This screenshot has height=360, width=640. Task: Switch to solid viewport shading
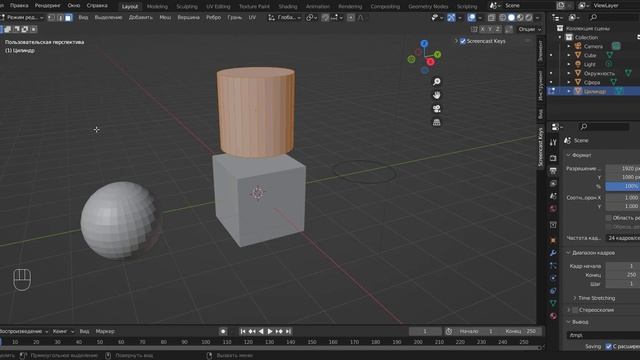[511, 18]
